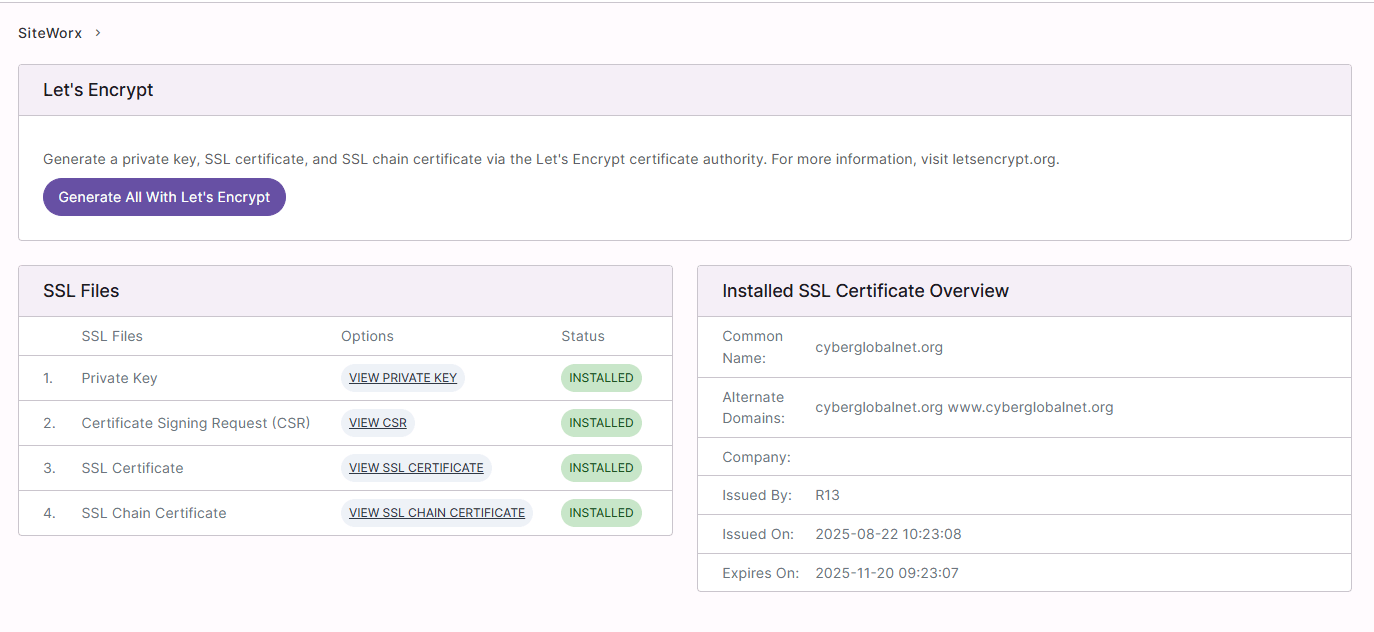Click the Expires On date value
The height and width of the screenshot is (632, 1374).
[x=887, y=573]
